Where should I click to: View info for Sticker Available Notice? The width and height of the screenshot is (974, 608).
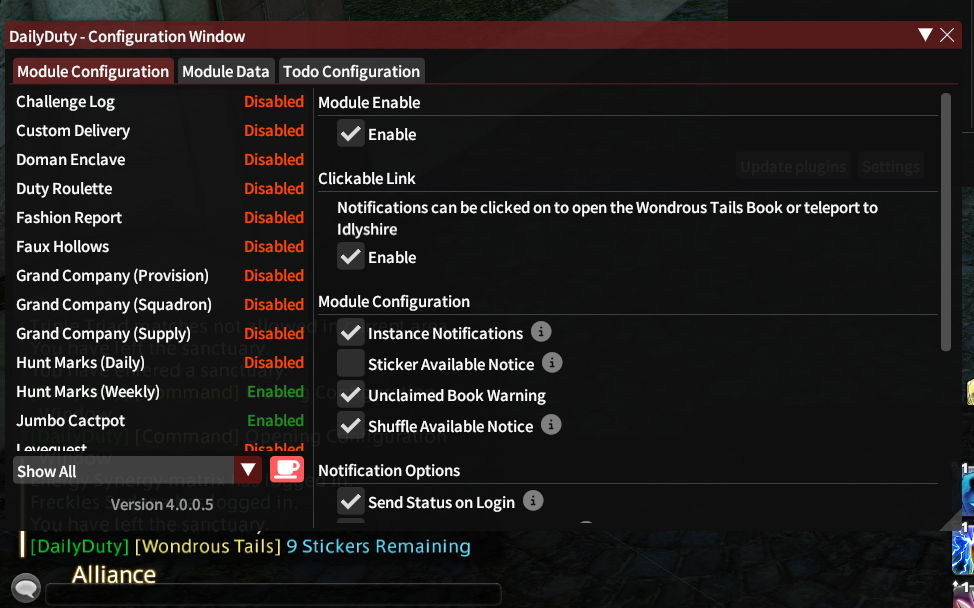552,363
